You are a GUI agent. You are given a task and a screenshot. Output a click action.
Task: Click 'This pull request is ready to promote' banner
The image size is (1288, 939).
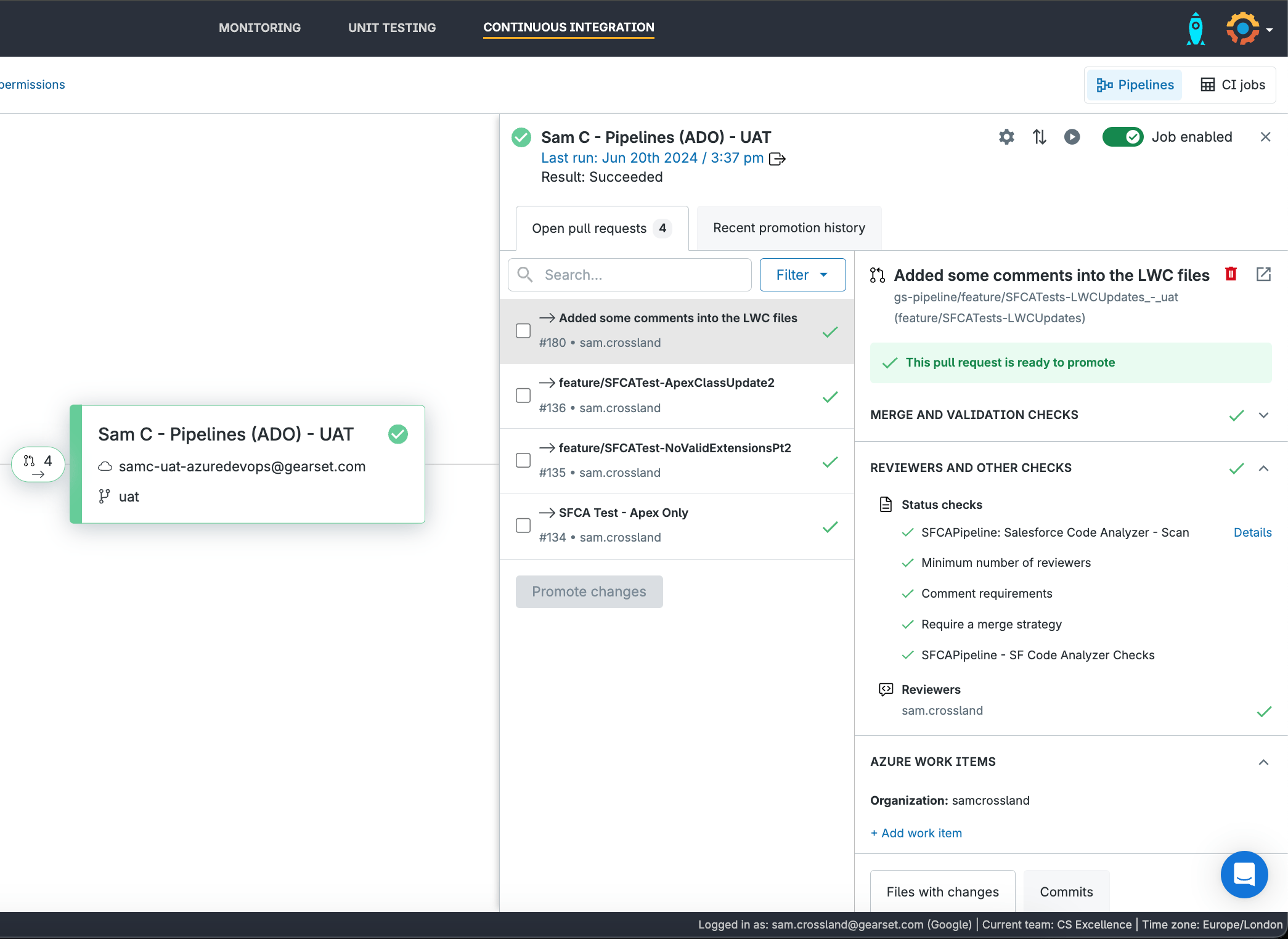pyautogui.click(x=1070, y=362)
